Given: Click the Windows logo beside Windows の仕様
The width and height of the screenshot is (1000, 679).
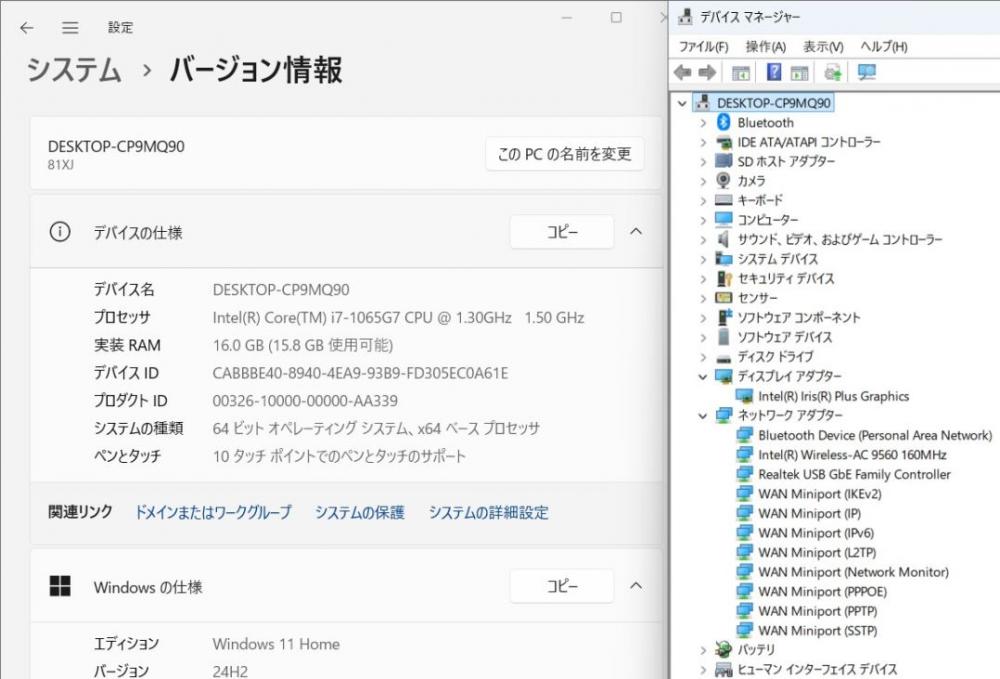Looking at the screenshot, I should click(x=60, y=586).
